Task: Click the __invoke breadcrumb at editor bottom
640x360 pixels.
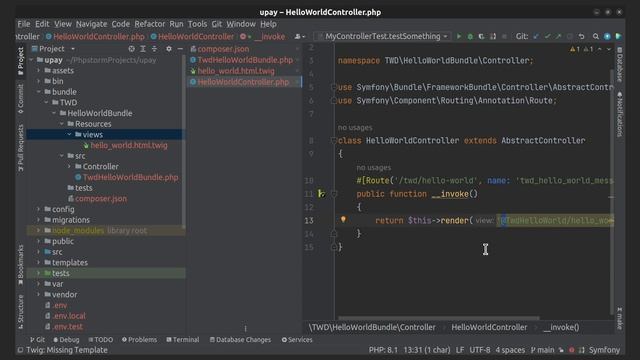Action: pyautogui.click(x=561, y=327)
